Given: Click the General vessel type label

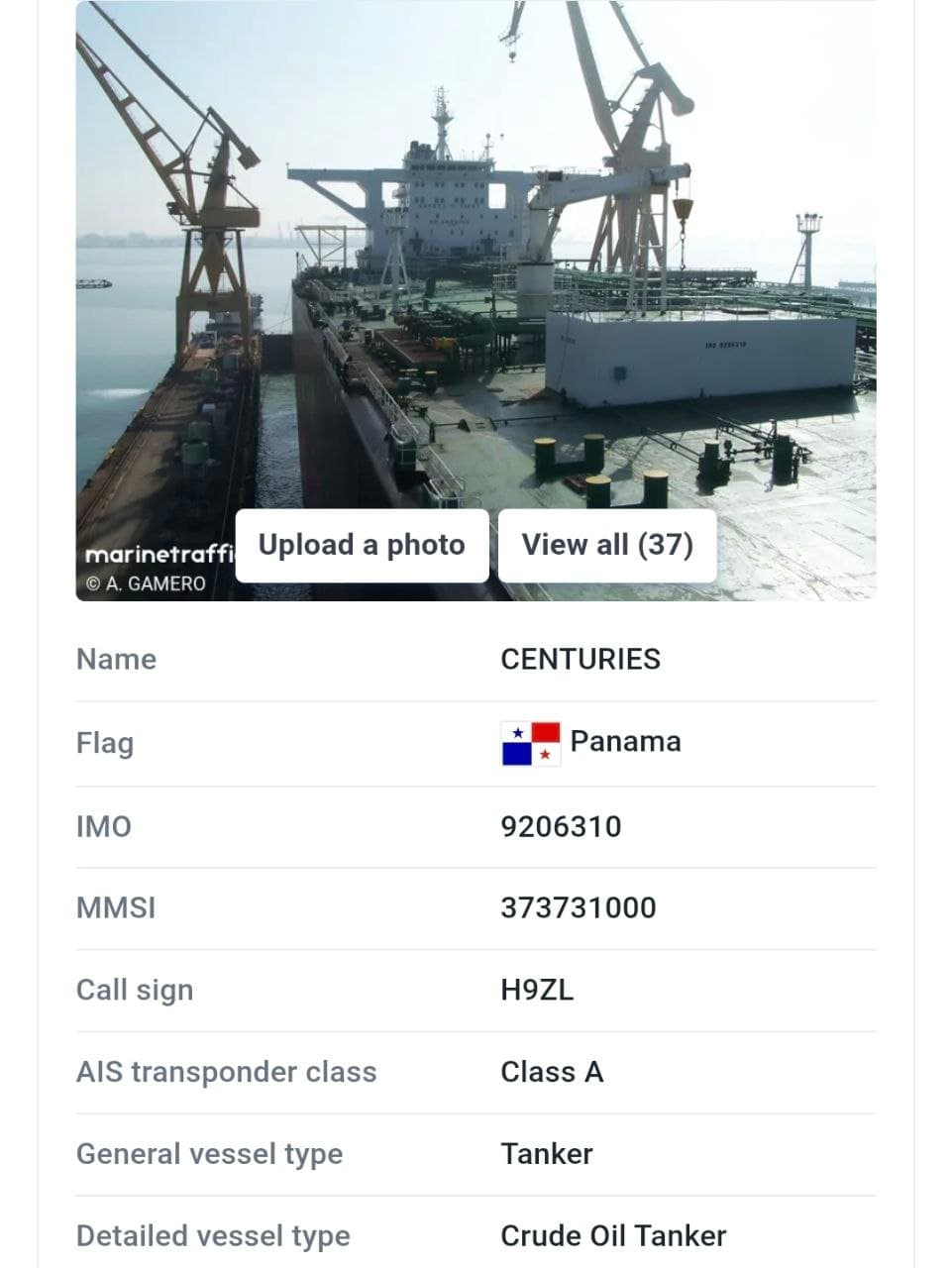Looking at the screenshot, I should click(210, 1153).
